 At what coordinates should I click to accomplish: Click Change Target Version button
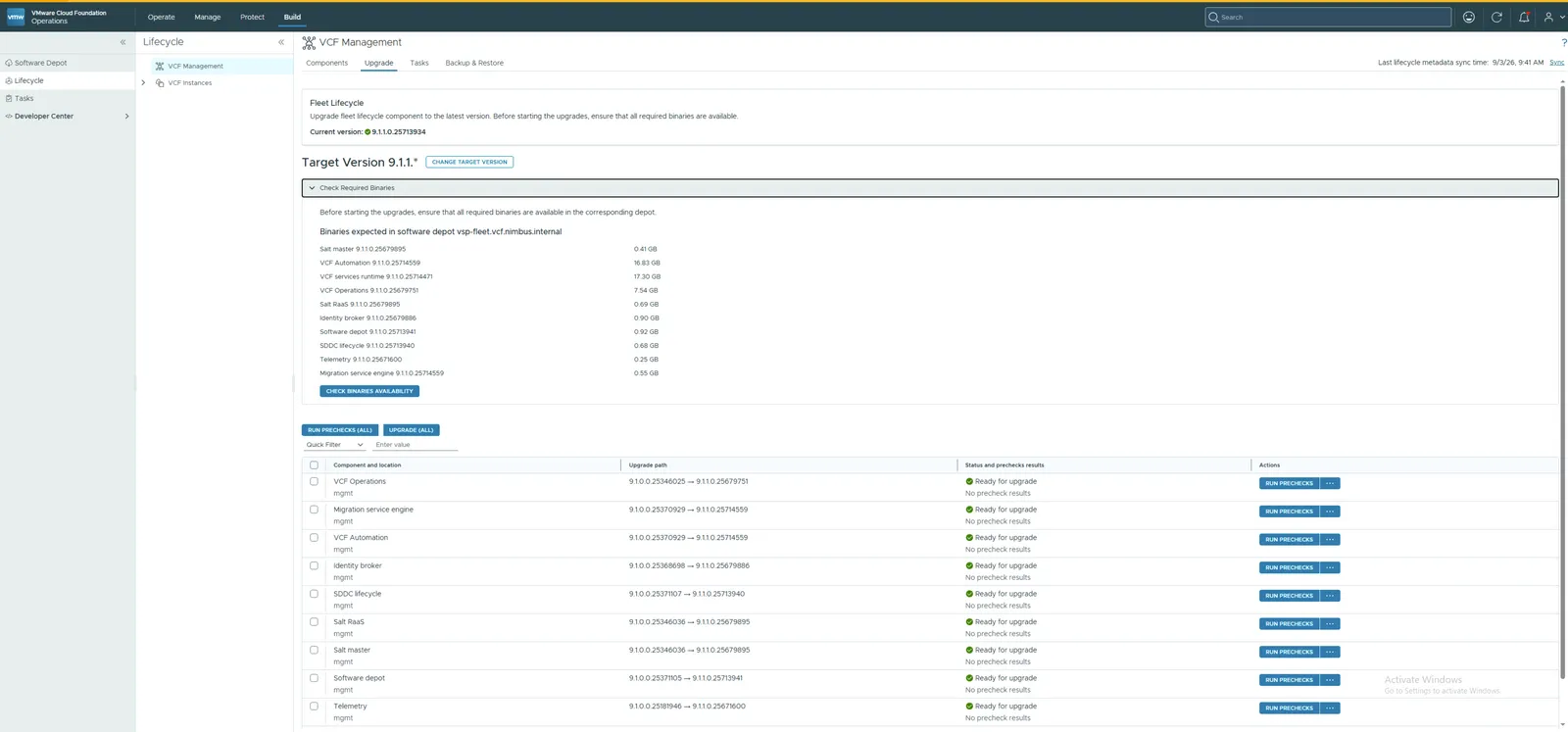(469, 162)
